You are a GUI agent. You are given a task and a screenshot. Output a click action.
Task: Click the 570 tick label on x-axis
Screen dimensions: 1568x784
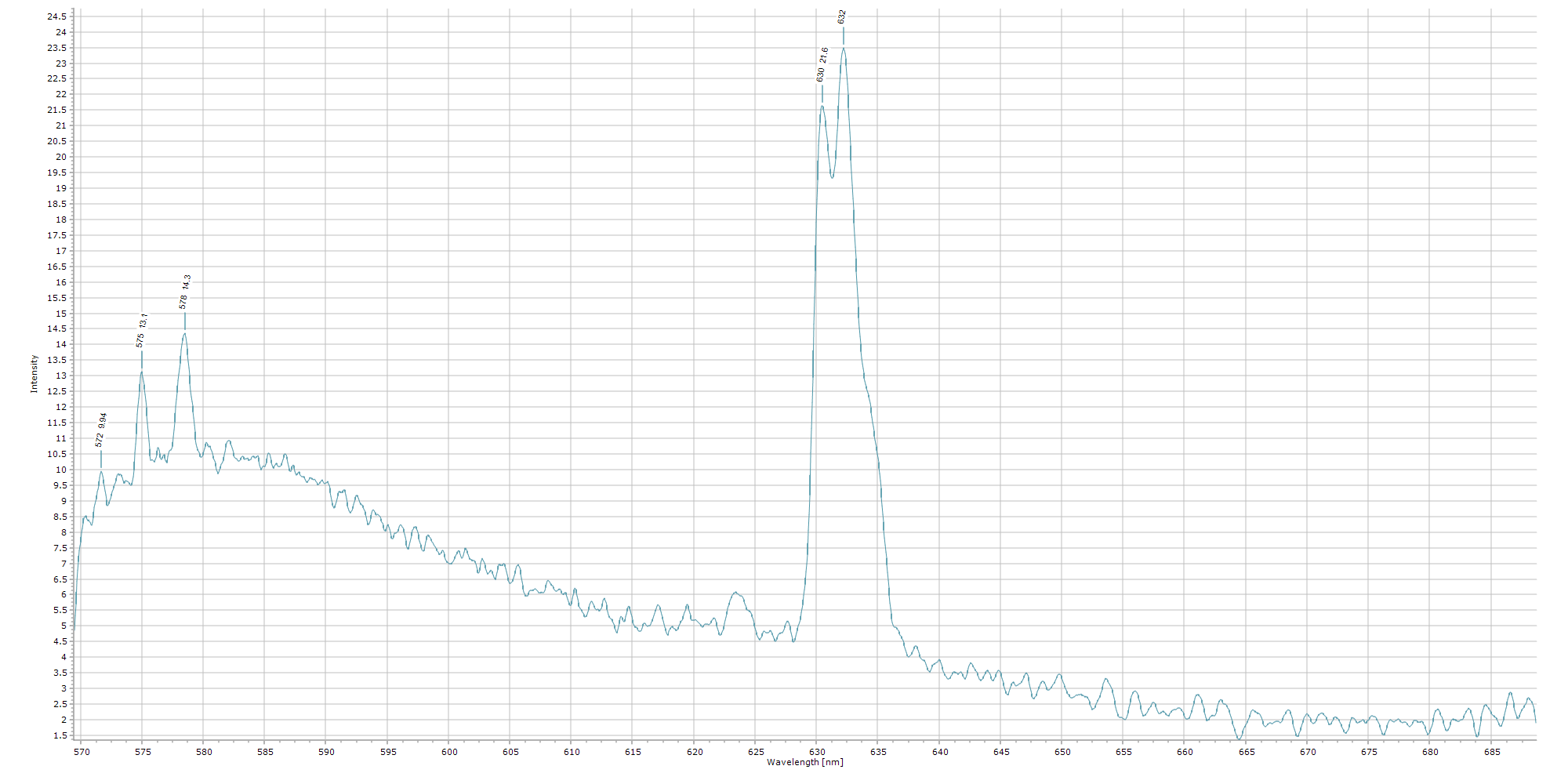pos(82,753)
